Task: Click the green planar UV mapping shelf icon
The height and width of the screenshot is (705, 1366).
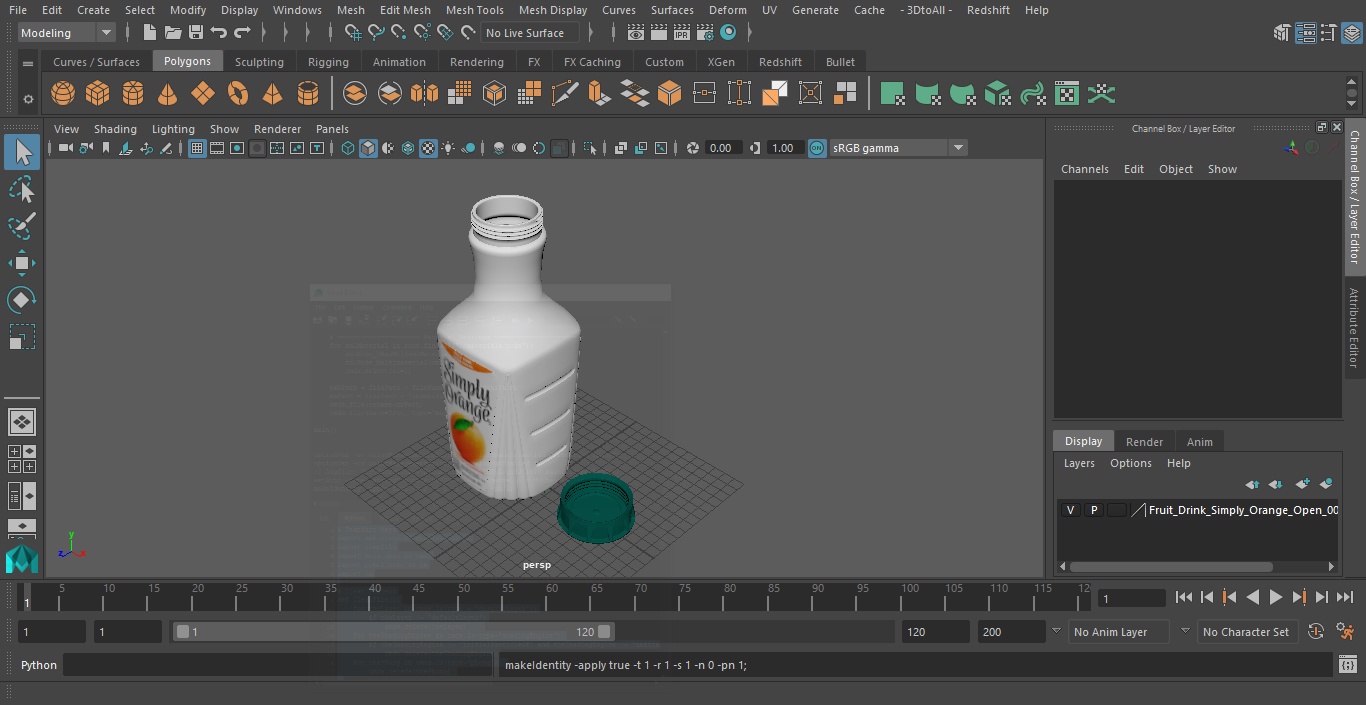Action: point(892,94)
